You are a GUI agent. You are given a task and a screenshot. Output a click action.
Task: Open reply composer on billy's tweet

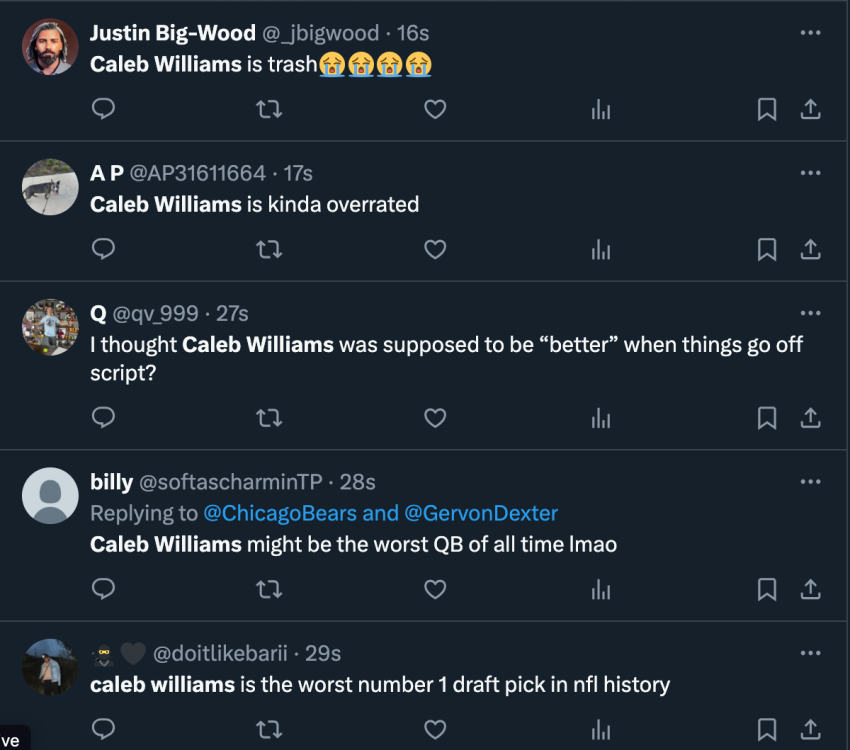(x=103, y=590)
